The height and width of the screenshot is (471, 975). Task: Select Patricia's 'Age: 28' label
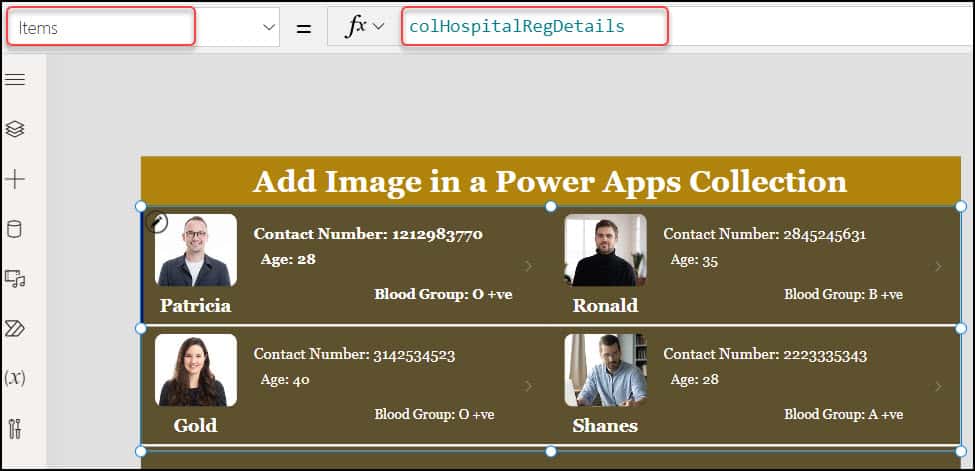[288, 259]
